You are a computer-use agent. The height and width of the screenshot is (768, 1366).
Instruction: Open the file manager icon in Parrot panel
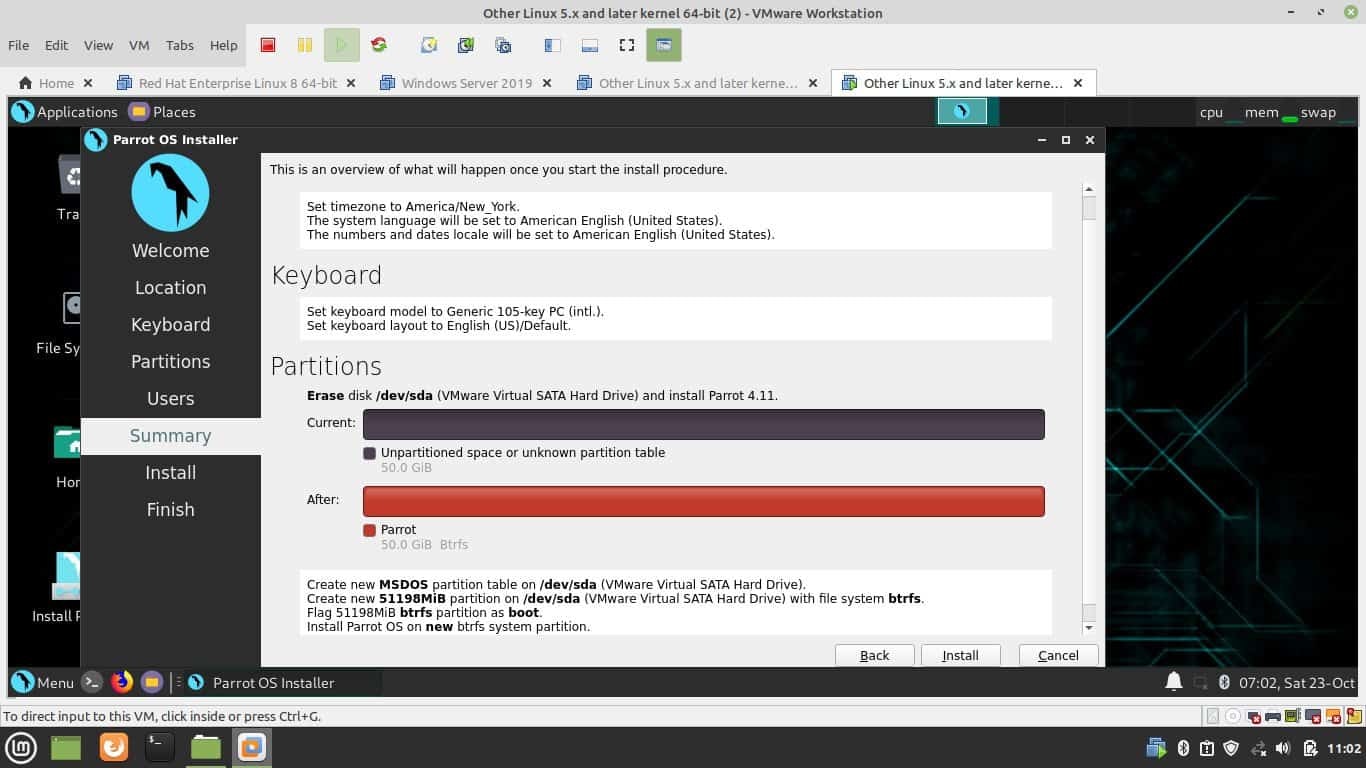coord(152,682)
